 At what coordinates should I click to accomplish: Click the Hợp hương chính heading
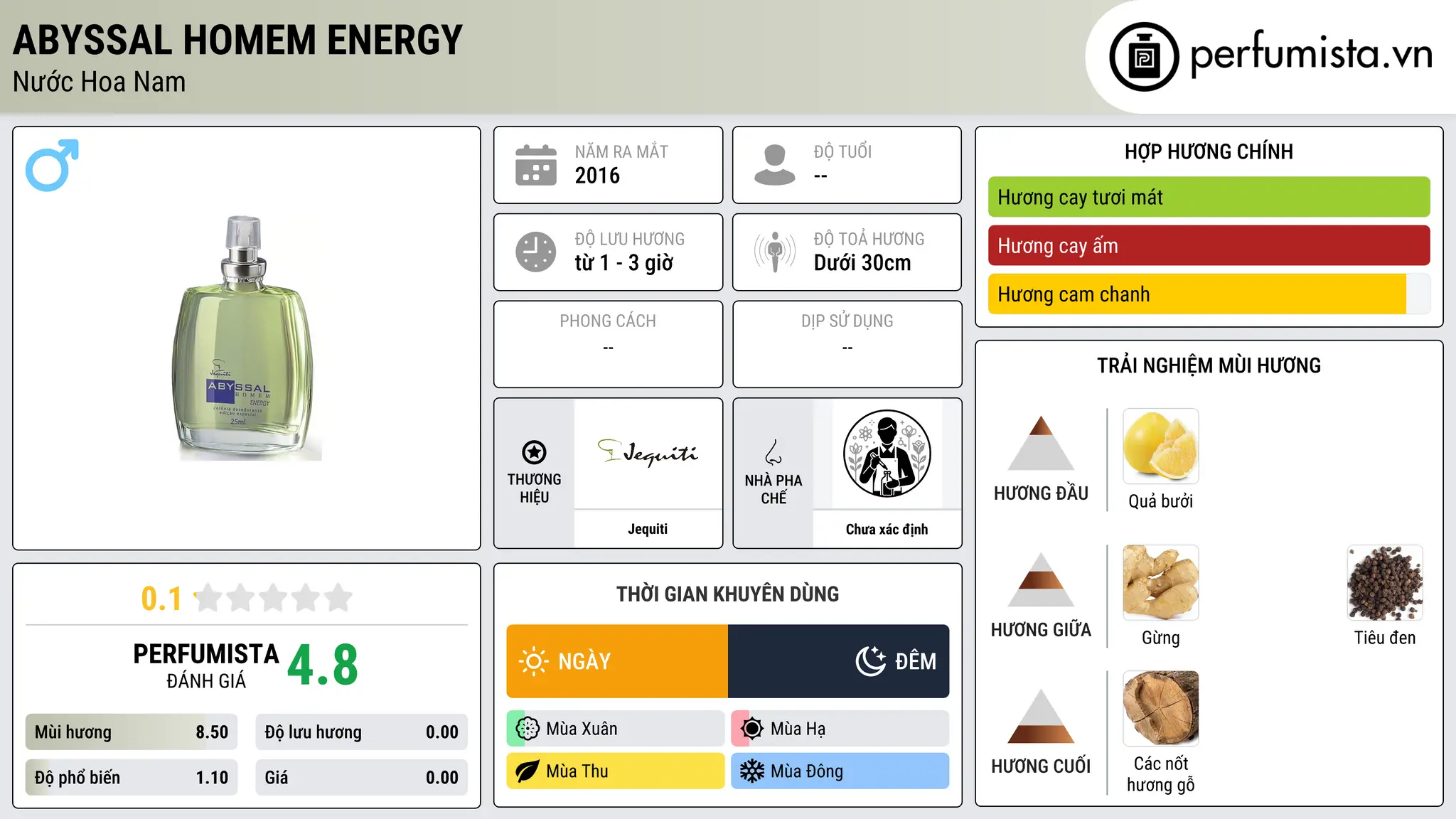pyautogui.click(x=1209, y=151)
